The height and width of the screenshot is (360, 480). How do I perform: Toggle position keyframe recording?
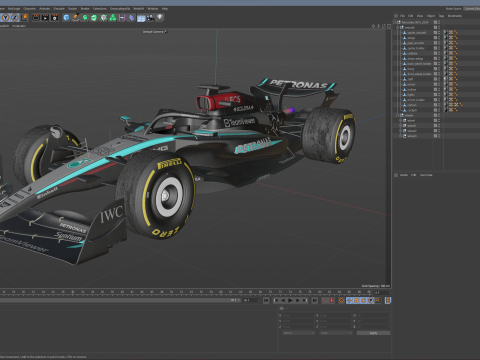349,300
